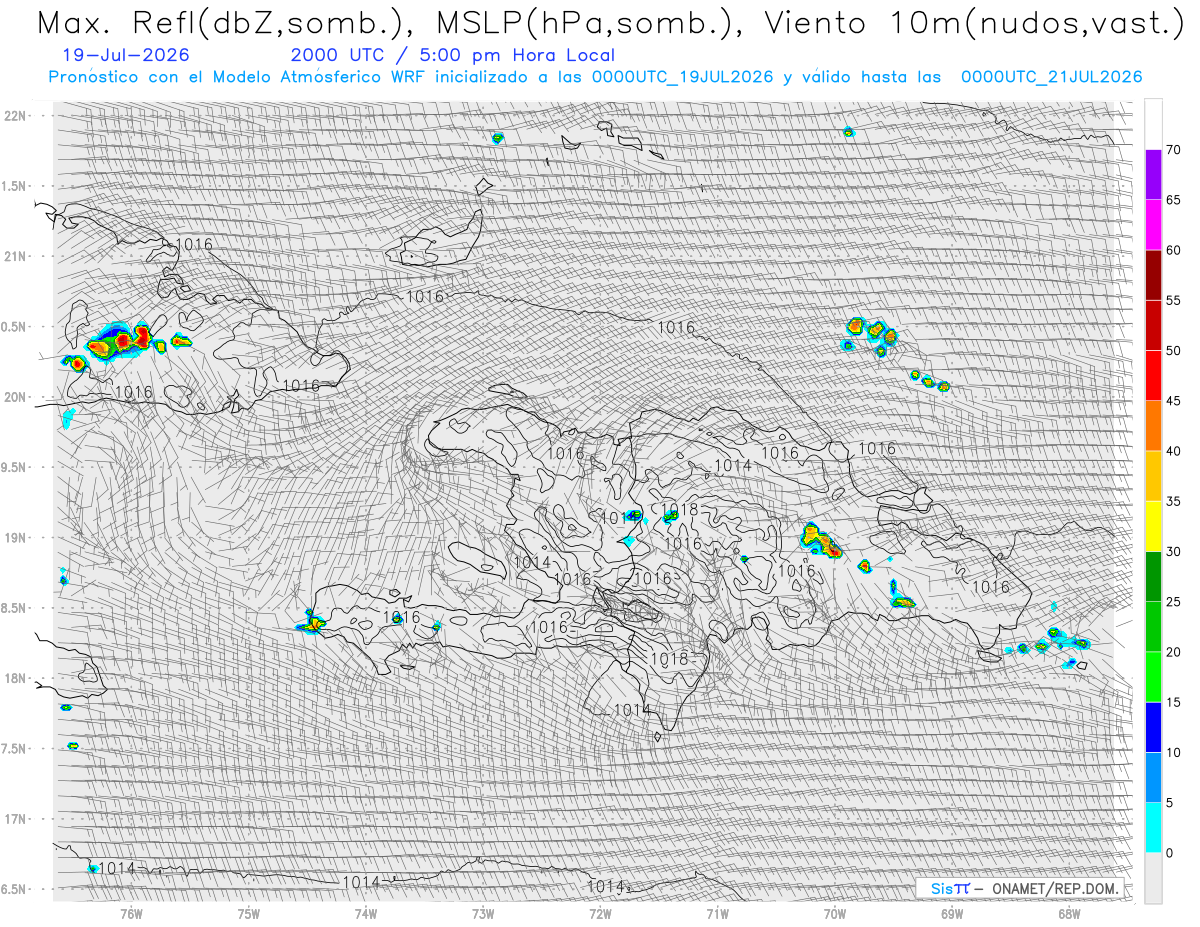Click the latitude axis label '20N'
This screenshot has height=927, width=1200.
pyautogui.click(x=15, y=397)
